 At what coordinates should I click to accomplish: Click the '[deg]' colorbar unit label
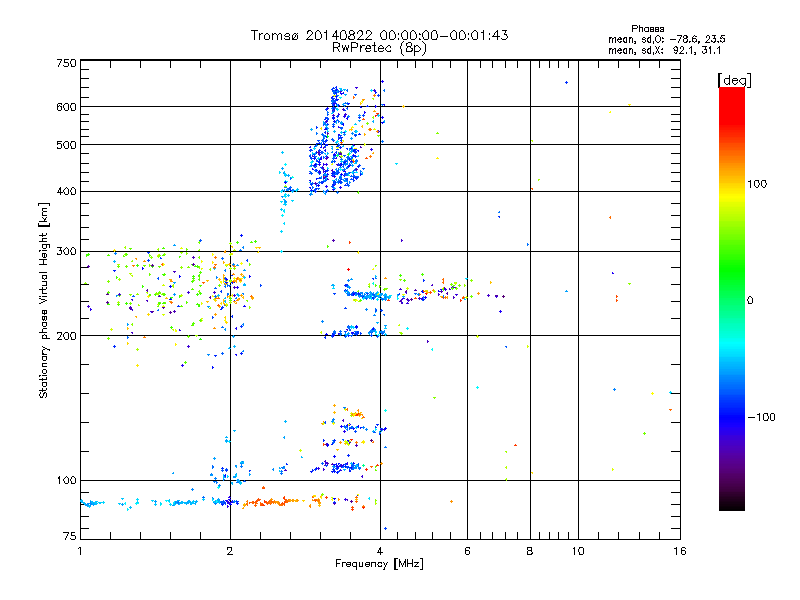pos(734,80)
